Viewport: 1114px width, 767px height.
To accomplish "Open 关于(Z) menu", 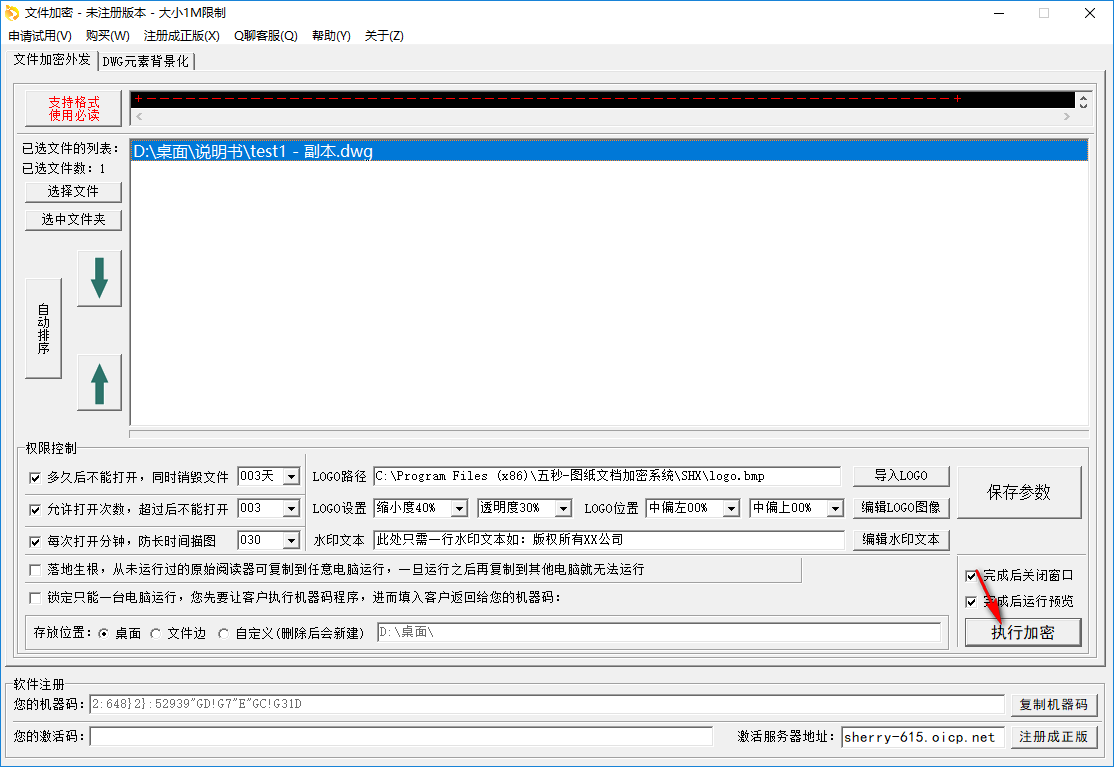I will pyautogui.click(x=384, y=36).
